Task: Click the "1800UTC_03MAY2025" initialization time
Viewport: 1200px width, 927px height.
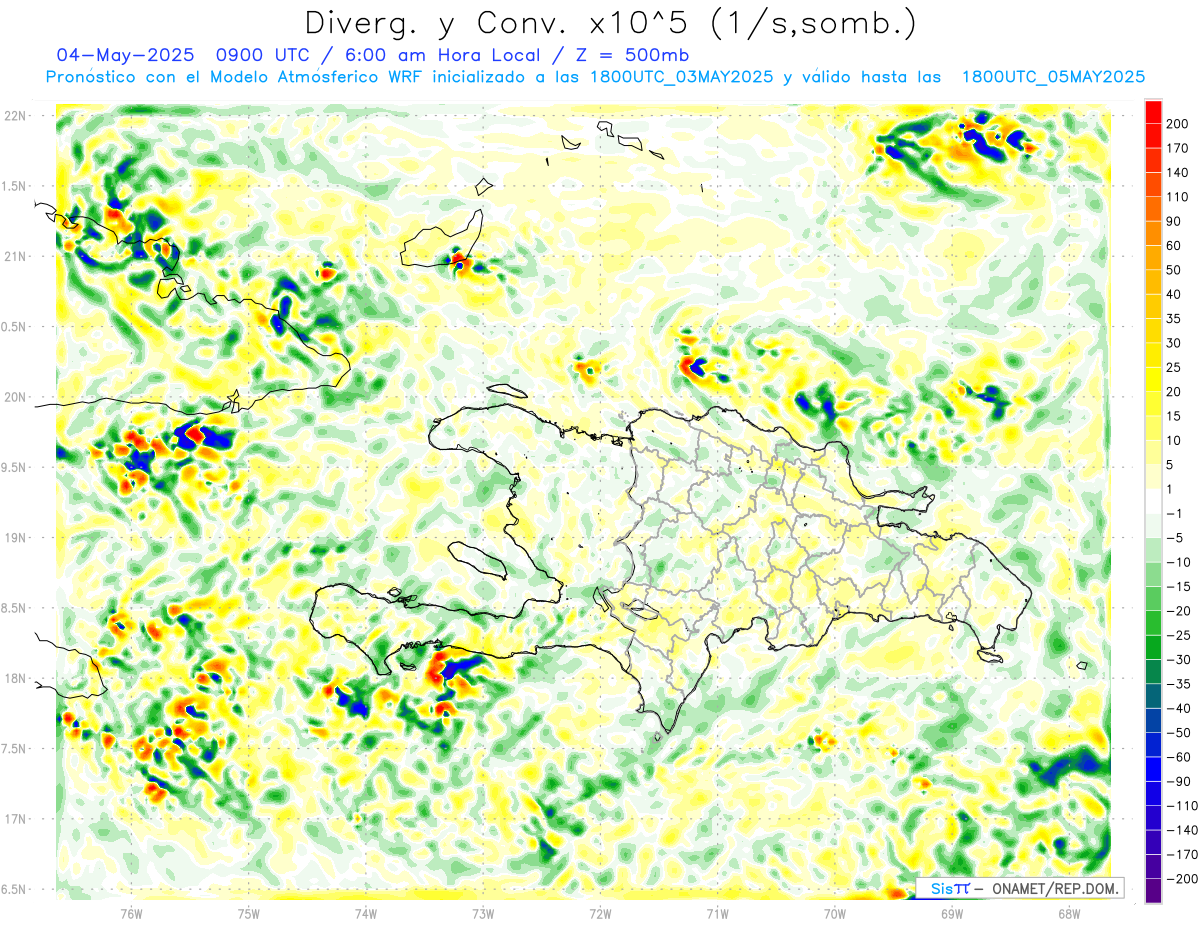Action: tap(679, 77)
